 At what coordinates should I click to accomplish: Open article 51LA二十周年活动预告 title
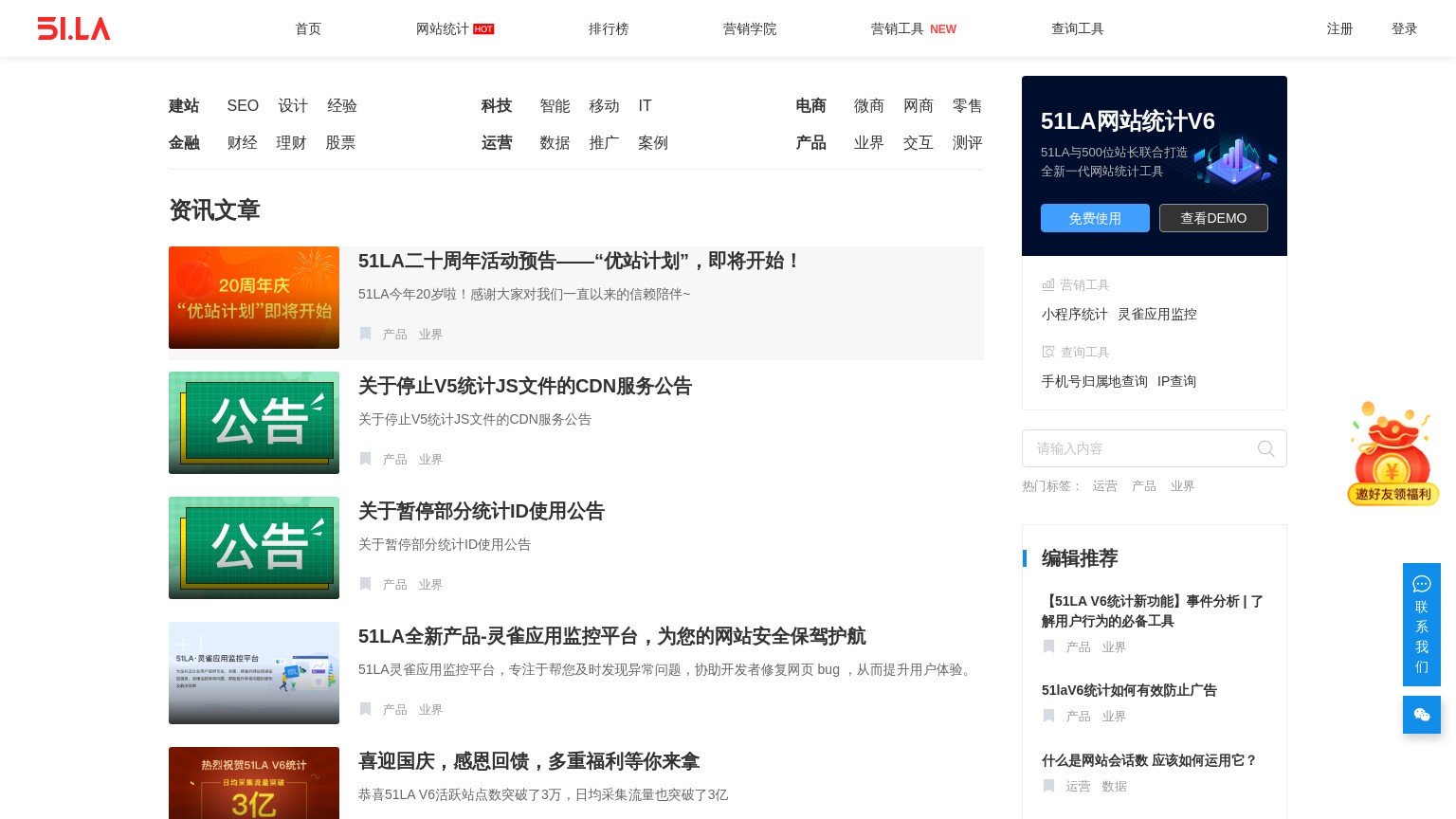[580, 261]
